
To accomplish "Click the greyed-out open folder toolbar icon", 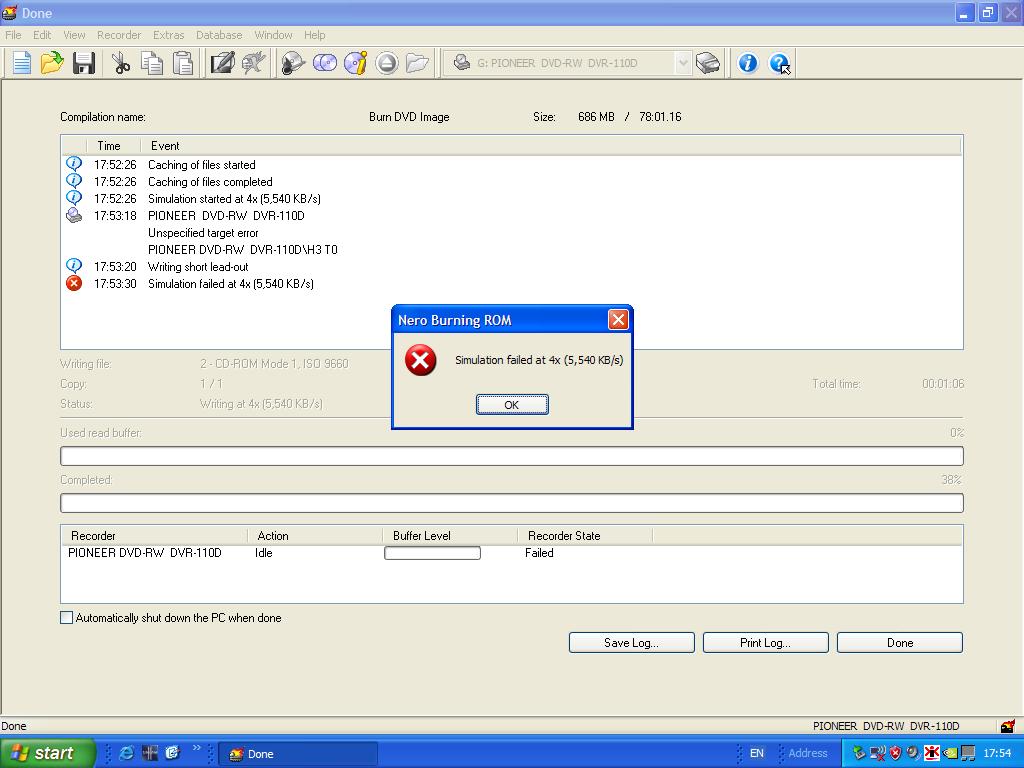I will (417, 63).
